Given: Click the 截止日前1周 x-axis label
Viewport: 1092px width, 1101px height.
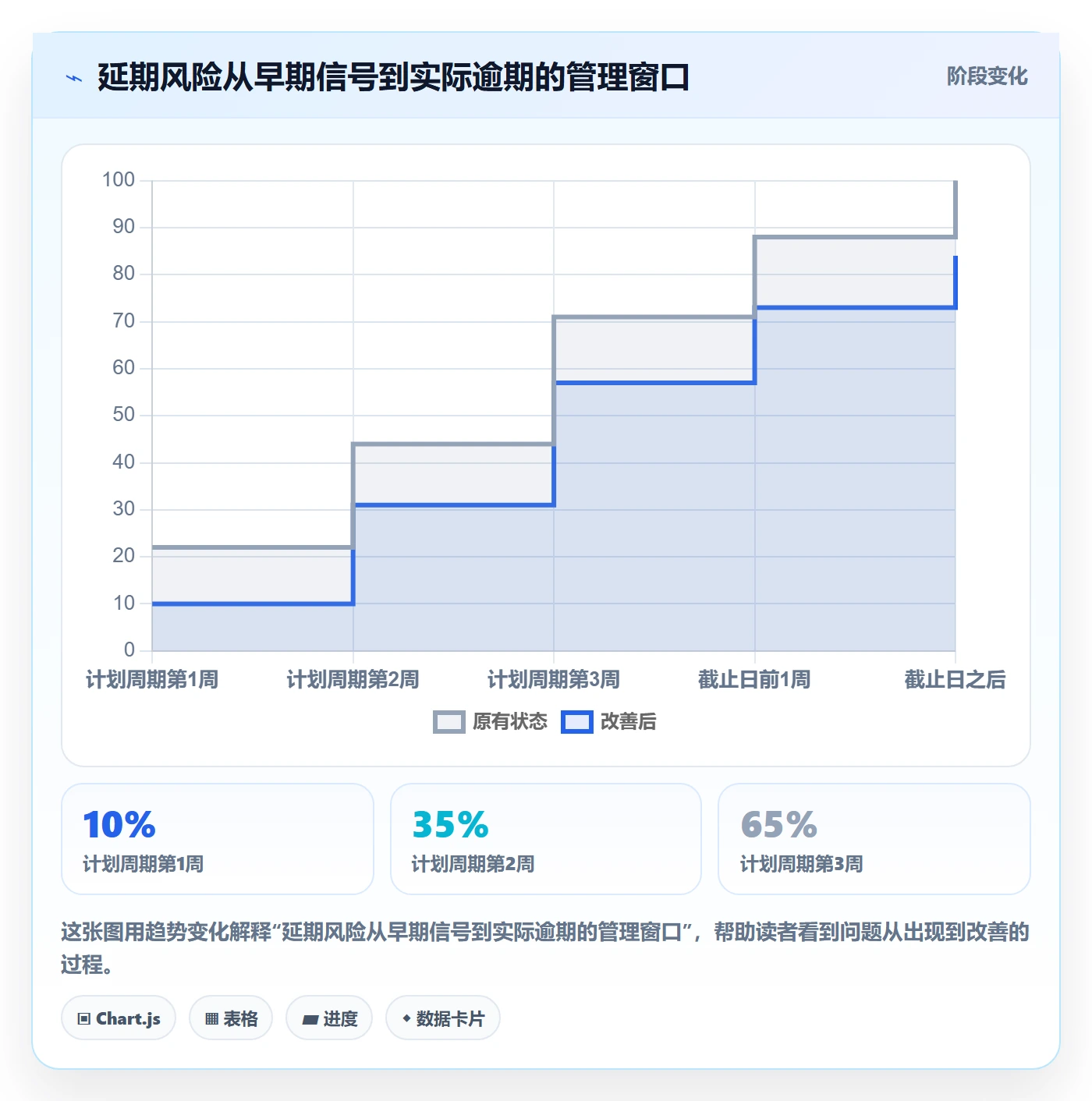Looking at the screenshot, I should [754, 679].
